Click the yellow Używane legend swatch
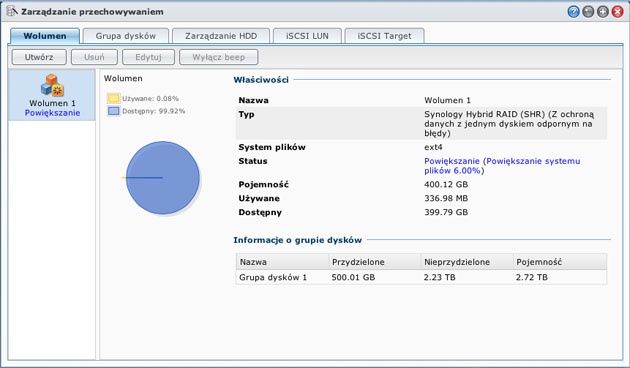The height and width of the screenshot is (368, 630). [x=113, y=98]
